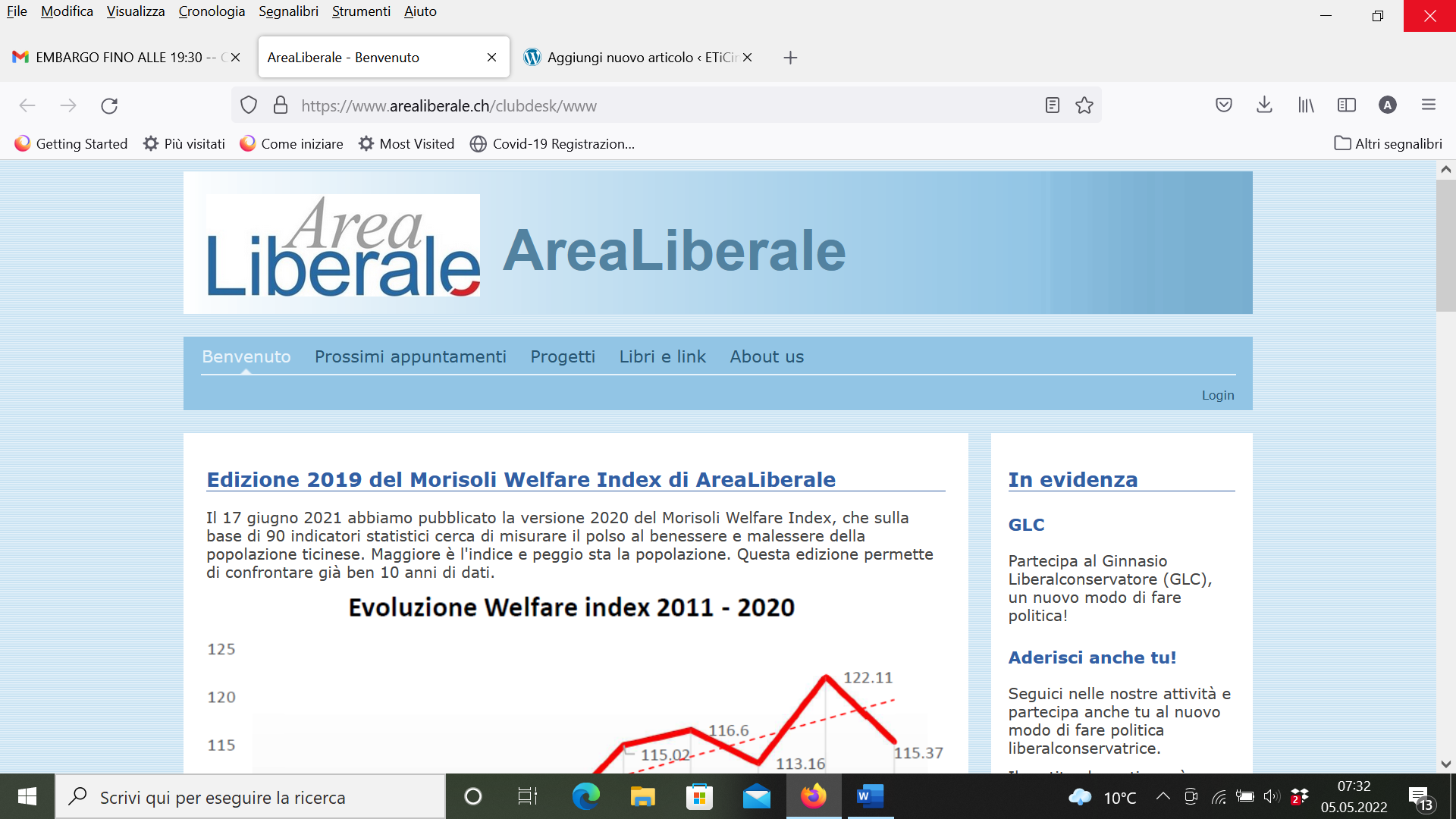Open Edizione 2019 Morisoli Welfare Index heading
Screen dimensions: 1456x819
(x=521, y=479)
